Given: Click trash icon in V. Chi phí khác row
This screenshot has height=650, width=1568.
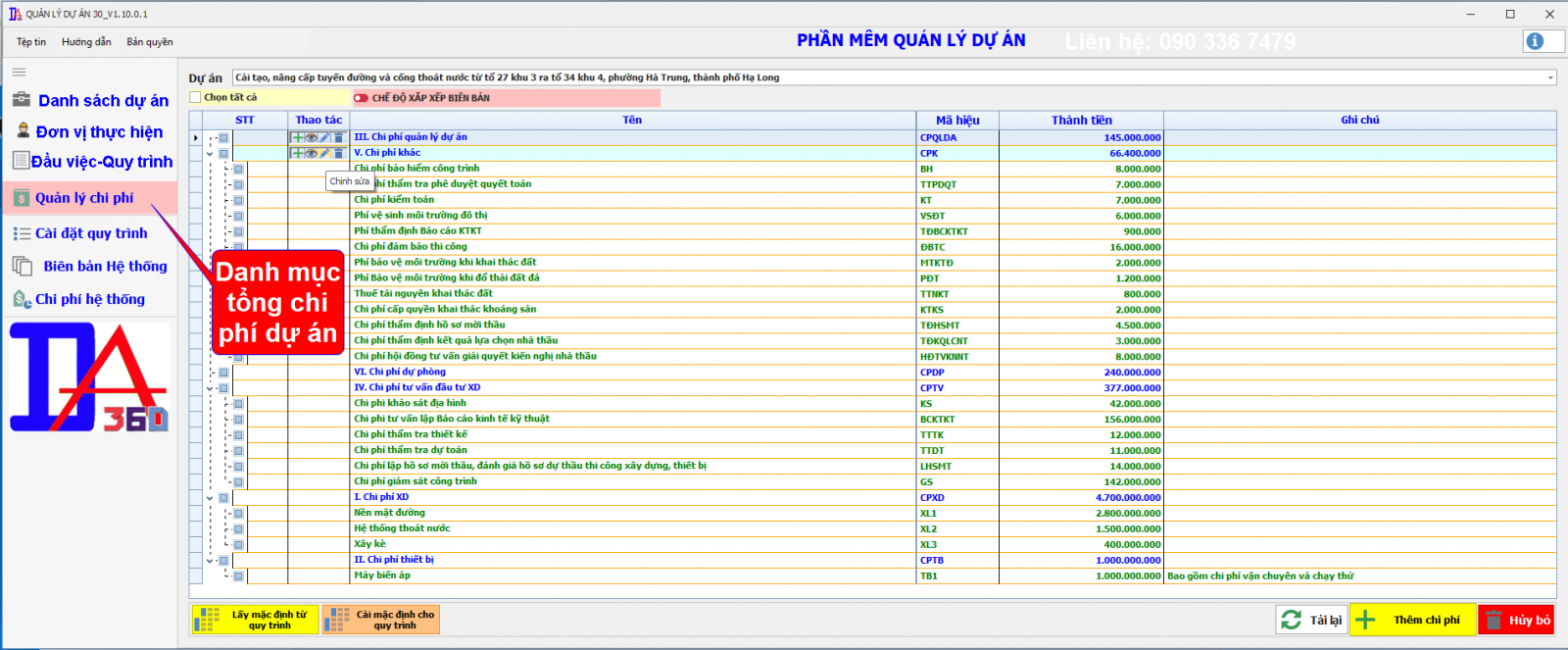Looking at the screenshot, I should click(339, 153).
